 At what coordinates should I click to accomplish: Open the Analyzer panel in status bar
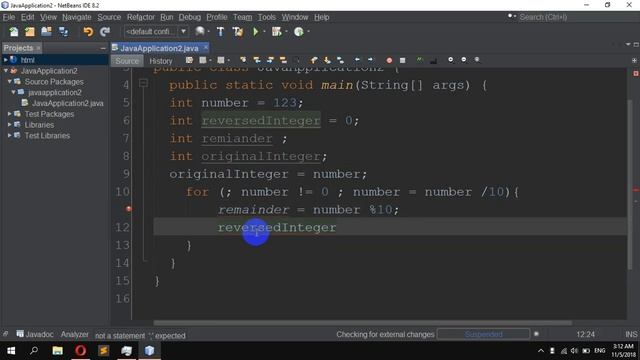(74, 334)
